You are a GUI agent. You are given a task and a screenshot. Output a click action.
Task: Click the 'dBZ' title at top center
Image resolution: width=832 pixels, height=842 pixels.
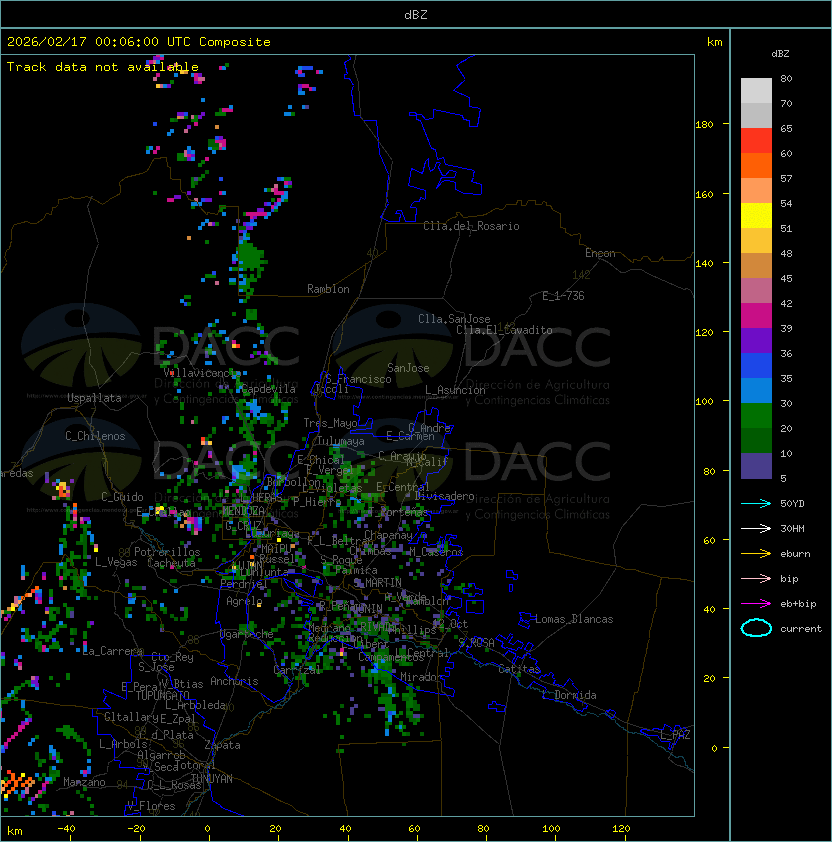tap(416, 15)
